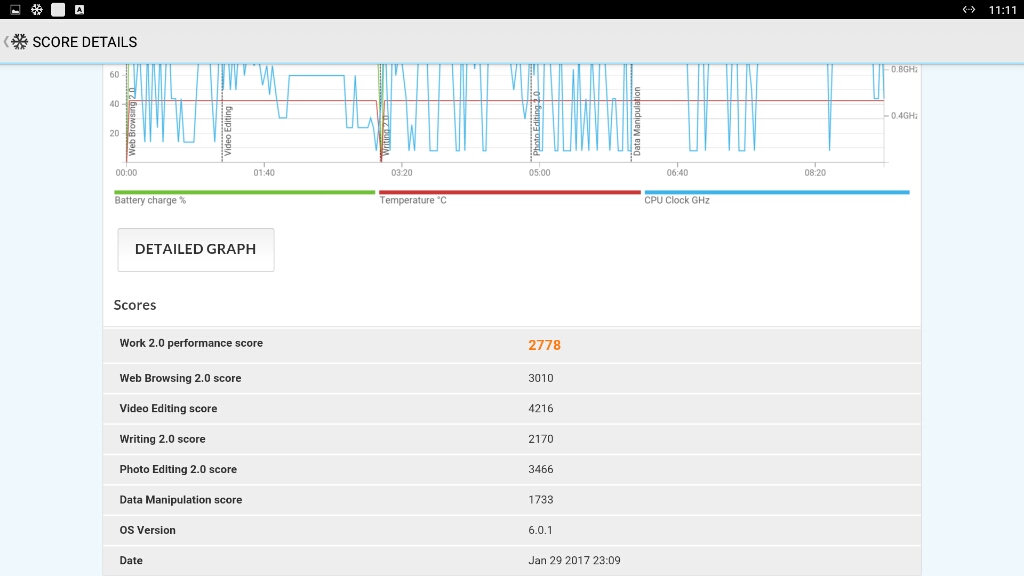Tap the network arrows icon in status bar
The height and width of the screenshot is (576, 1024).
click(968, 10)
